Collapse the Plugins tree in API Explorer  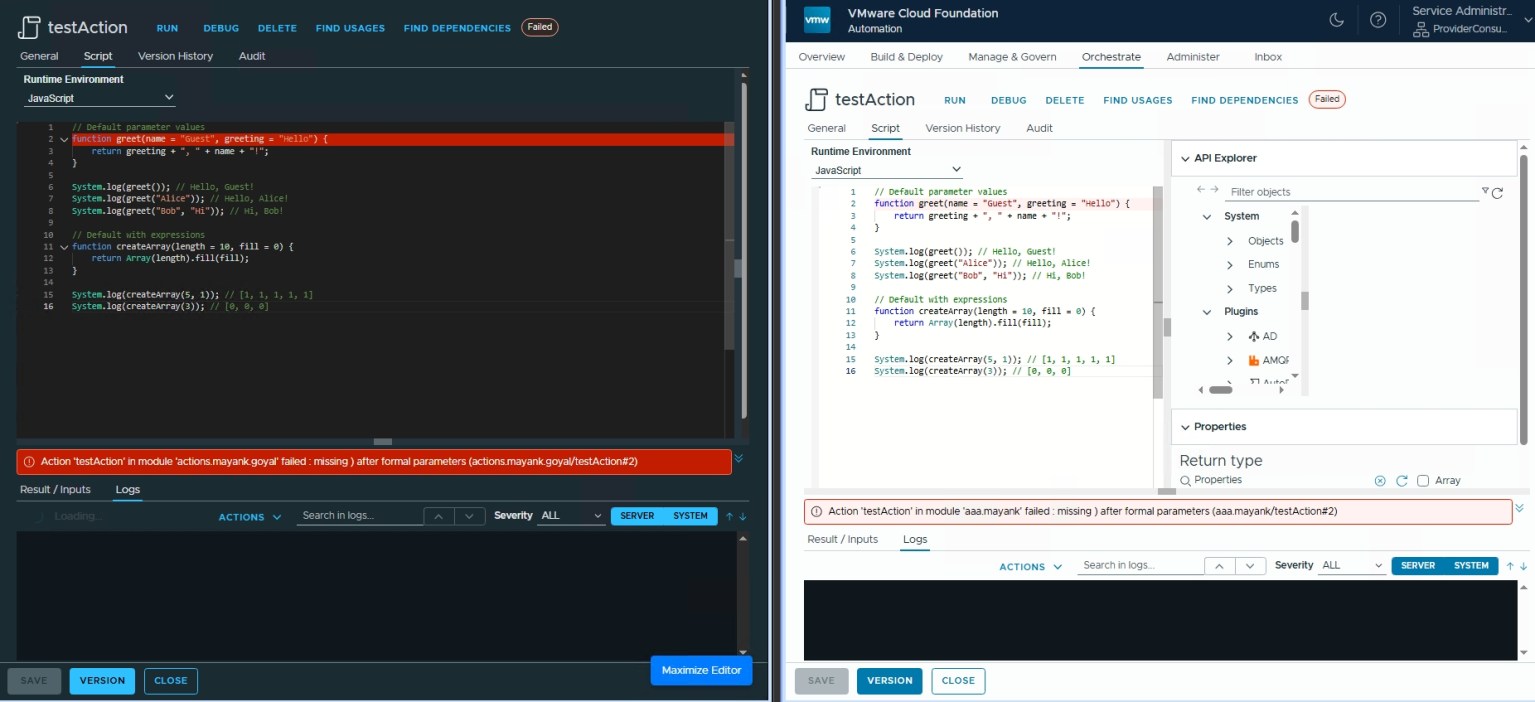pos(1207,311)
